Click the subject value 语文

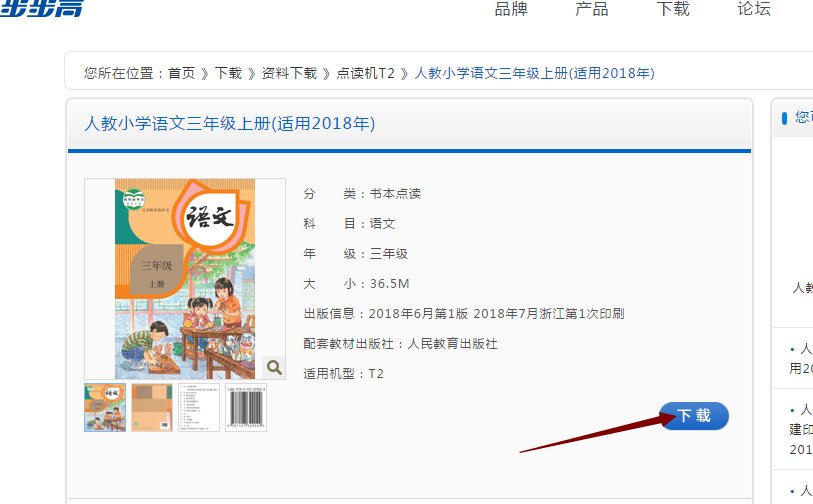pos(382,223)
